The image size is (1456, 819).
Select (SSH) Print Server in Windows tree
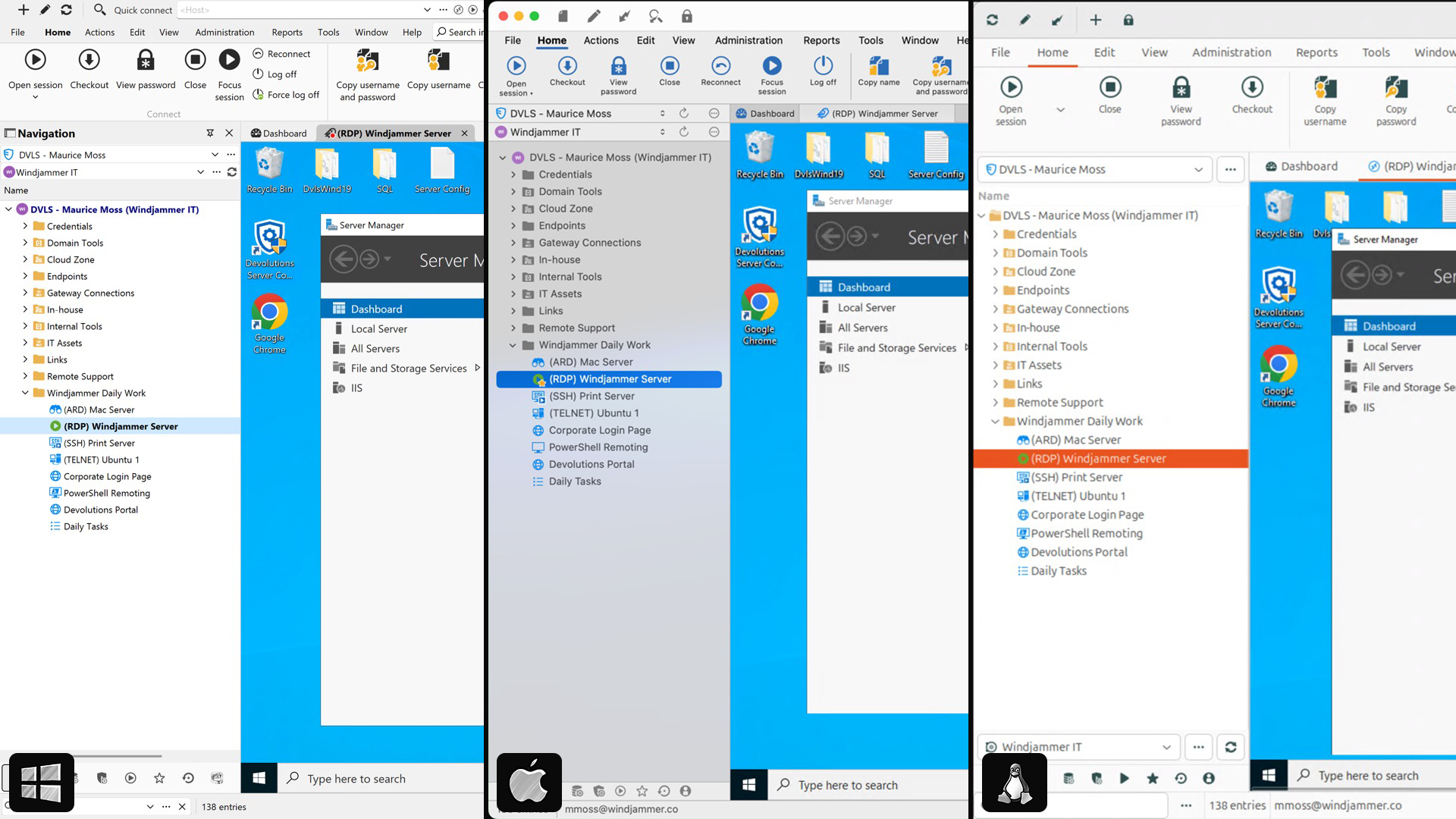click(x=99, y=443)
